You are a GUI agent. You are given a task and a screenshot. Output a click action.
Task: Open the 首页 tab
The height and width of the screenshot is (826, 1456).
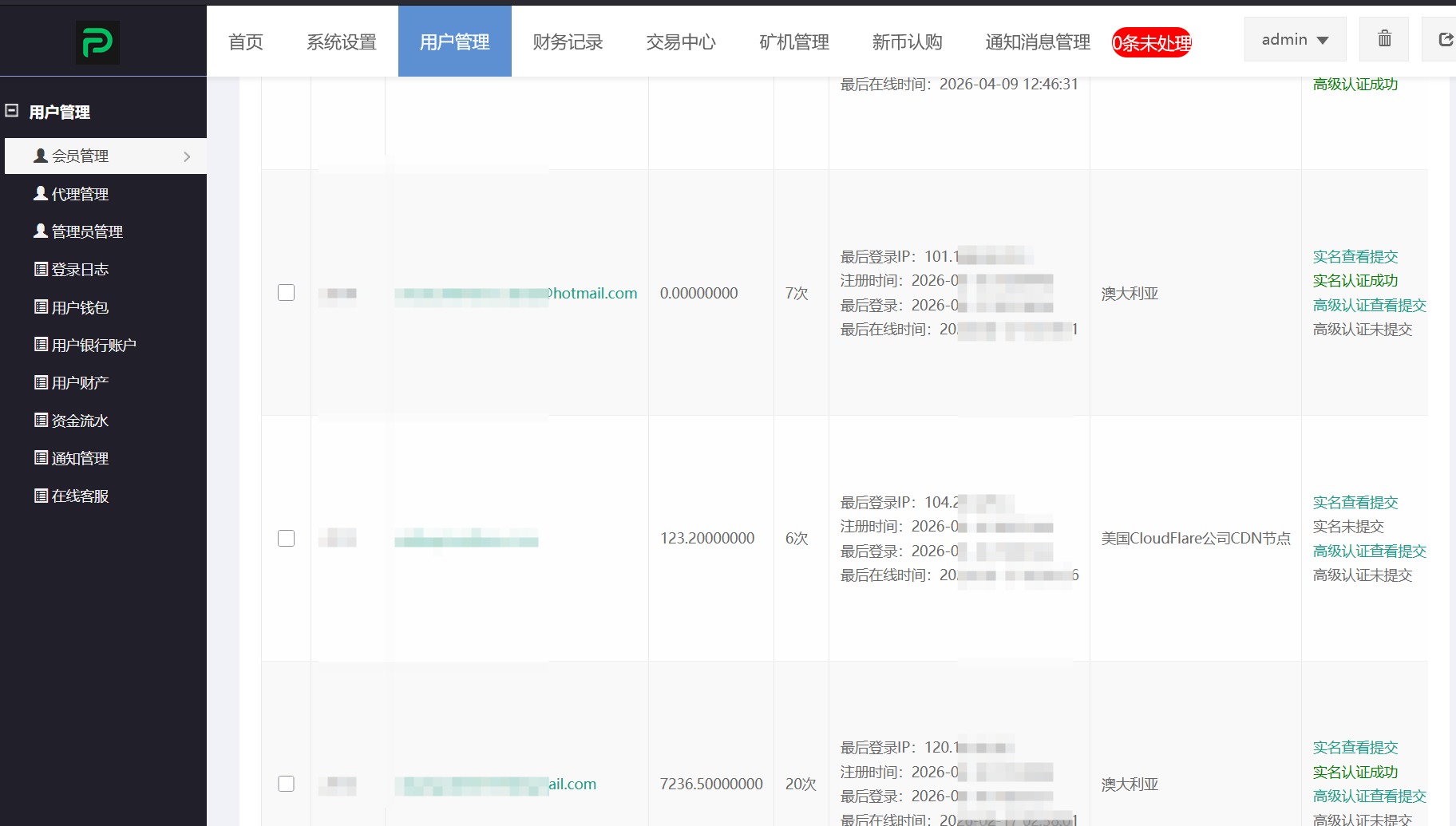(246, 41)
